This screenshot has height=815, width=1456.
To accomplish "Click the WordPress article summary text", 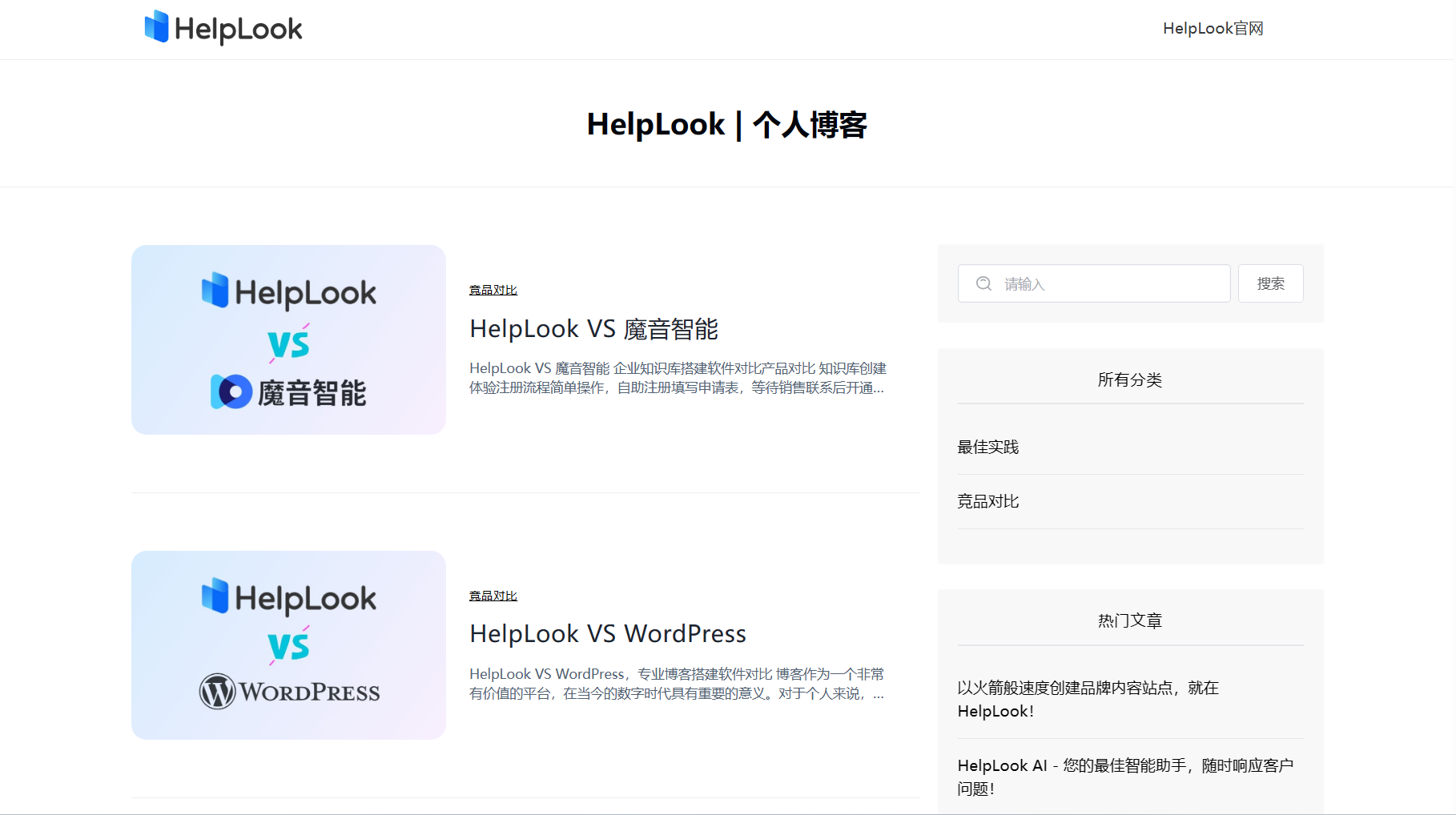I will click(x=678, y=684).
